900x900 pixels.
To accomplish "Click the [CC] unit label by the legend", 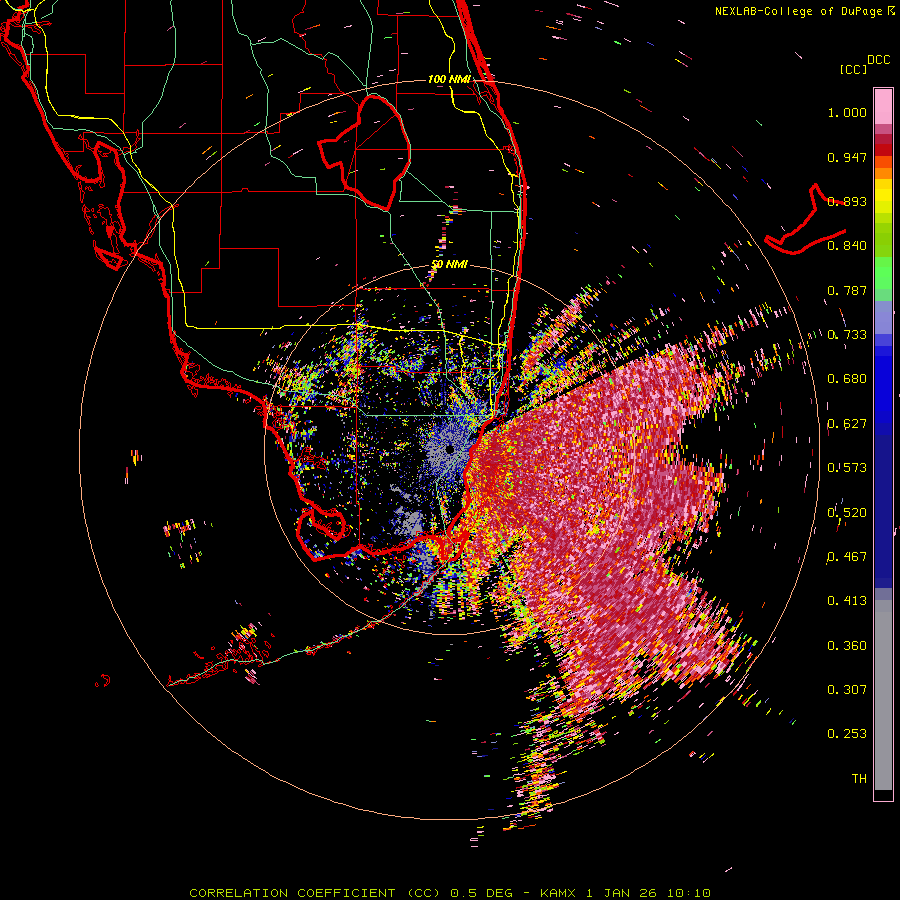I will 853,69.
